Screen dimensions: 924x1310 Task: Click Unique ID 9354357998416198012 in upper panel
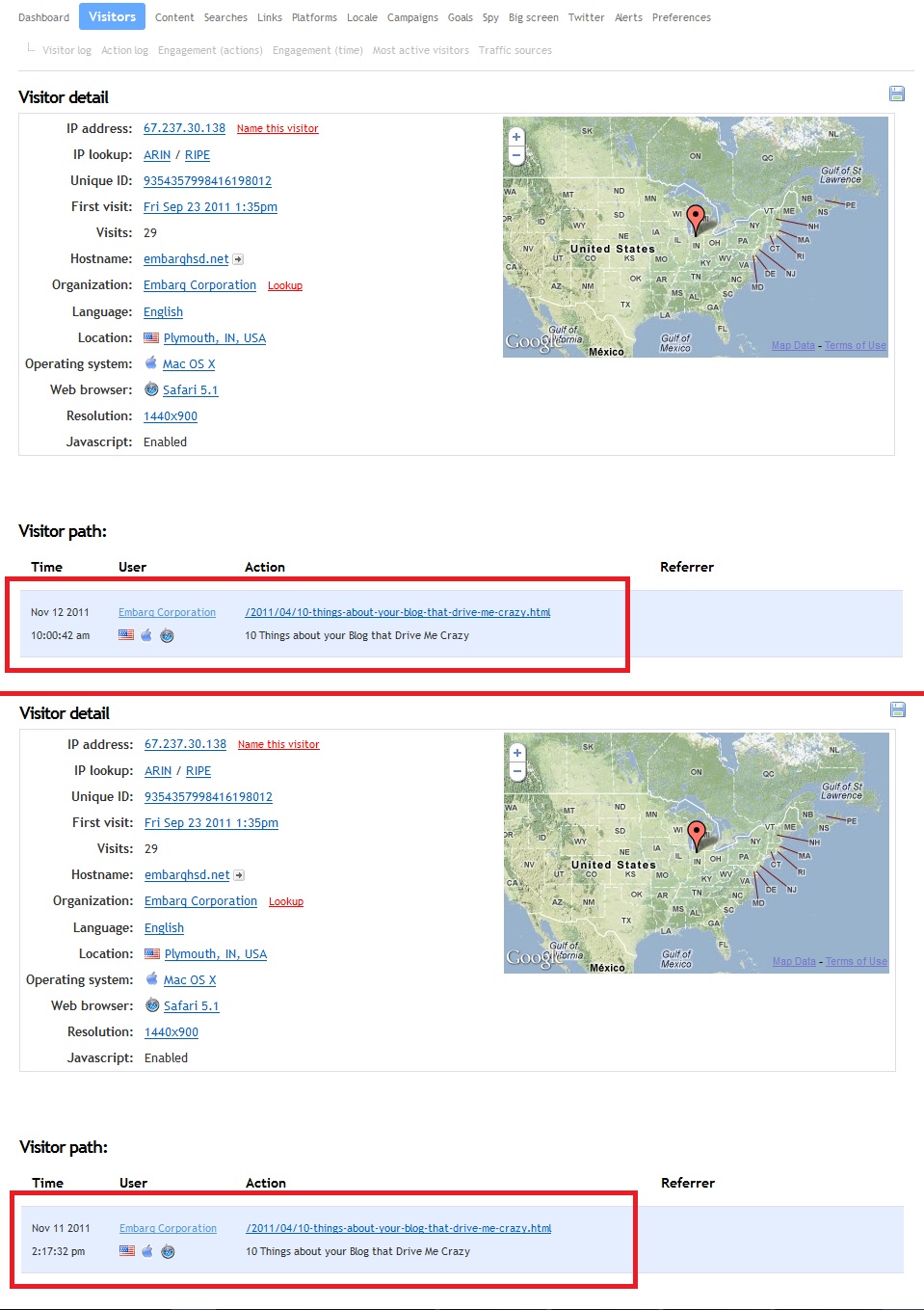pyautogui.click(x=207, y=181)
